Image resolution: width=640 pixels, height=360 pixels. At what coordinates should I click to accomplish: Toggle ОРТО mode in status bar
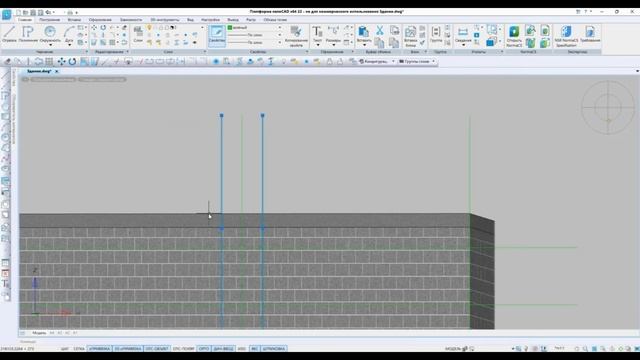(x=203, y=349)
